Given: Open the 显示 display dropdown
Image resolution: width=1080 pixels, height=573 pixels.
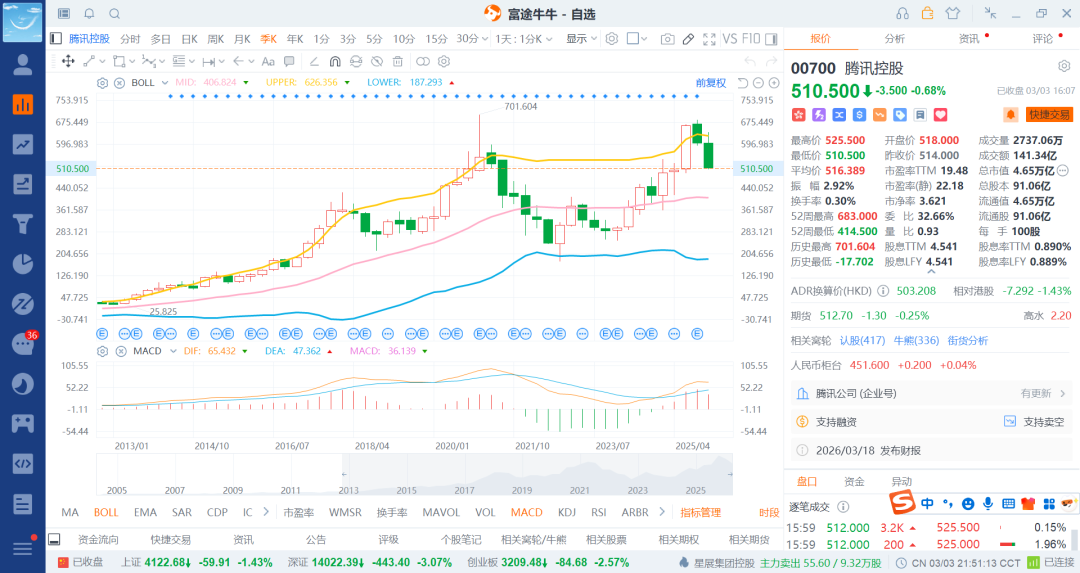Looking at the screenshot, I should pyautogui.click(x=581, y=39).
